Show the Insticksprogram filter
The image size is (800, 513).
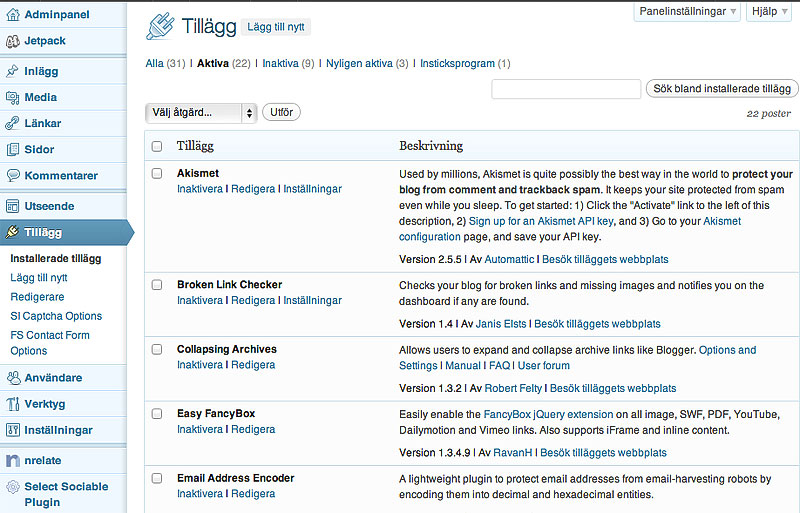coord(457,63)
